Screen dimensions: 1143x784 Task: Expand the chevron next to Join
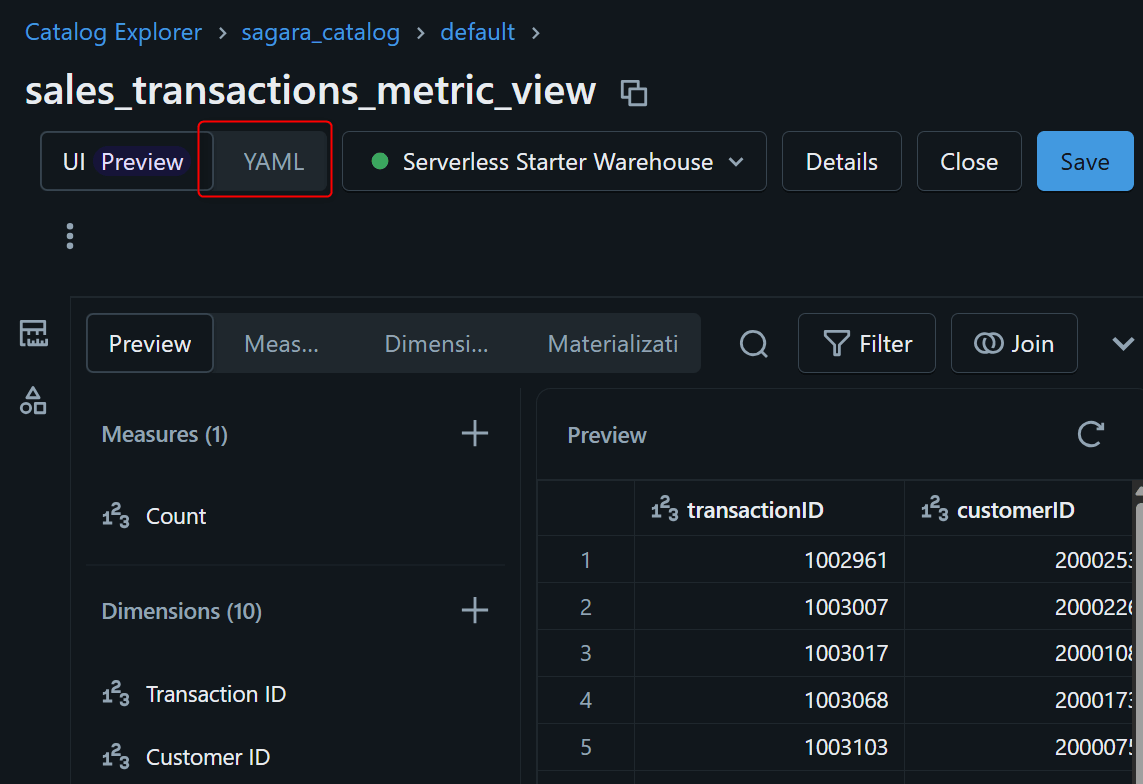[x=1123, y=344]
